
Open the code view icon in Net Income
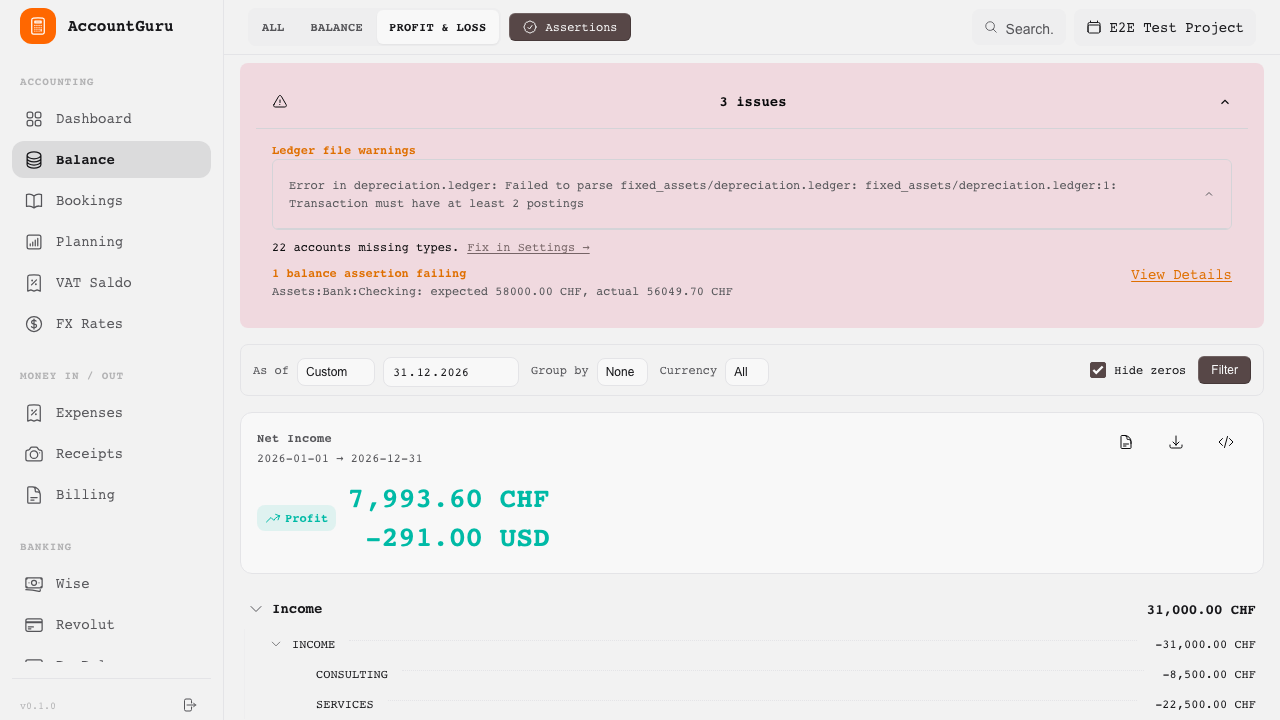[1226, 442]
